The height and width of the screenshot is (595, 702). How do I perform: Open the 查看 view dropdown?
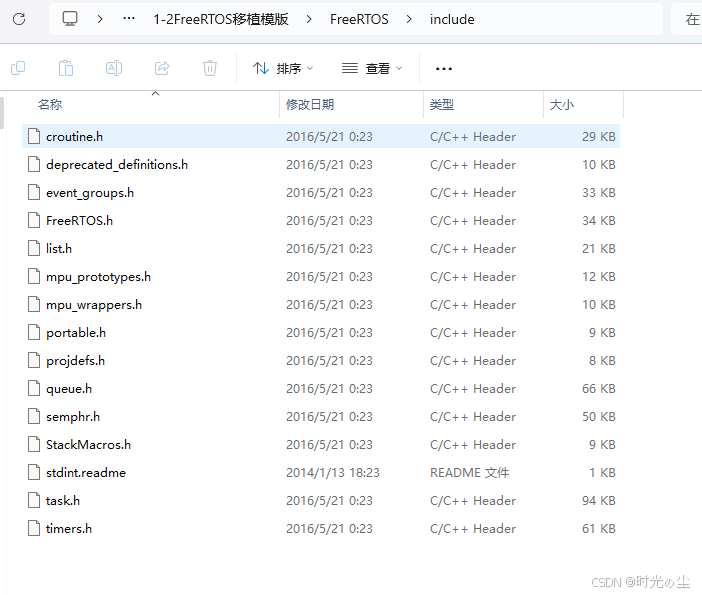tap(372, 68)
